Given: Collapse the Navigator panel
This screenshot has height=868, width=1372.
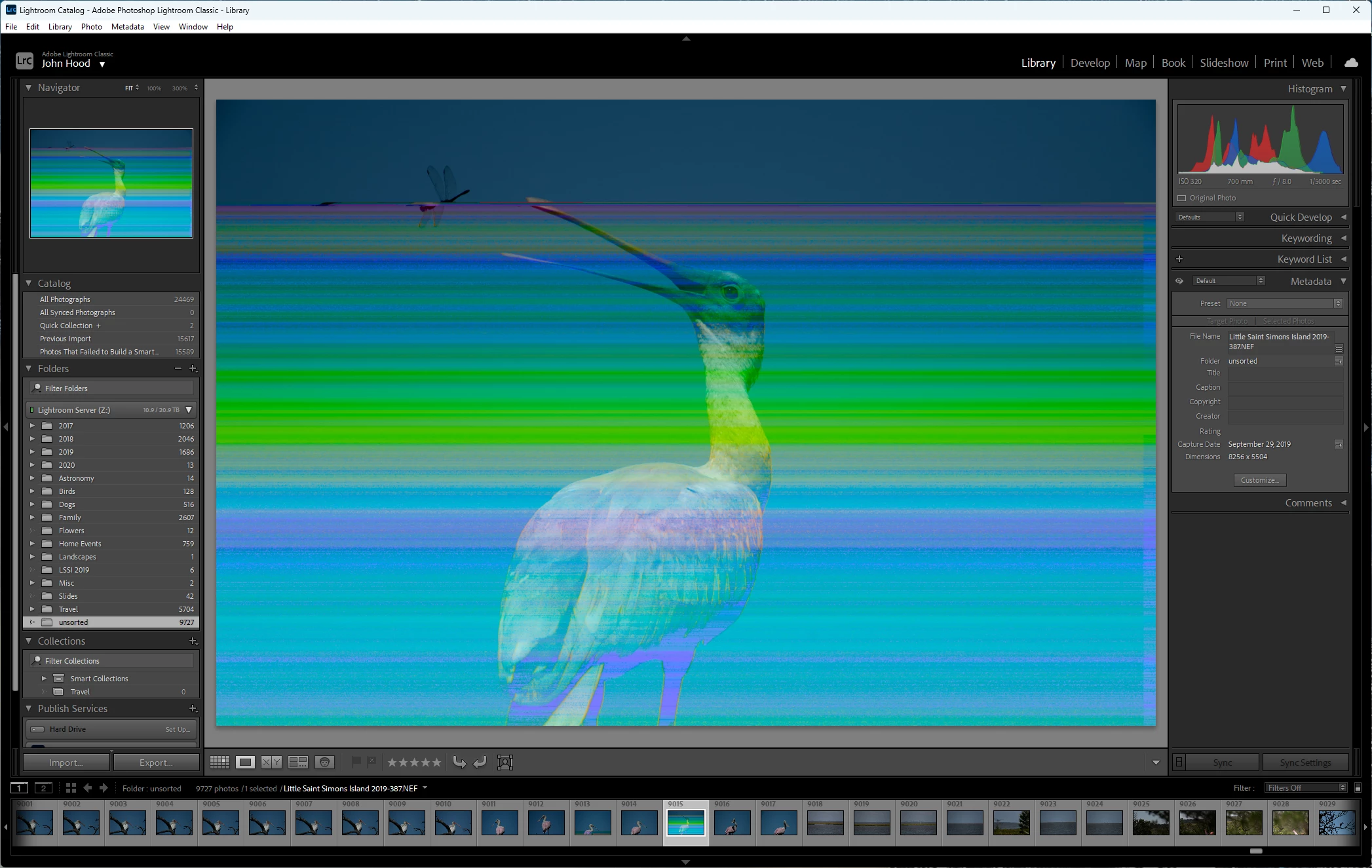Looking at the screenshot, I should 29,88.
